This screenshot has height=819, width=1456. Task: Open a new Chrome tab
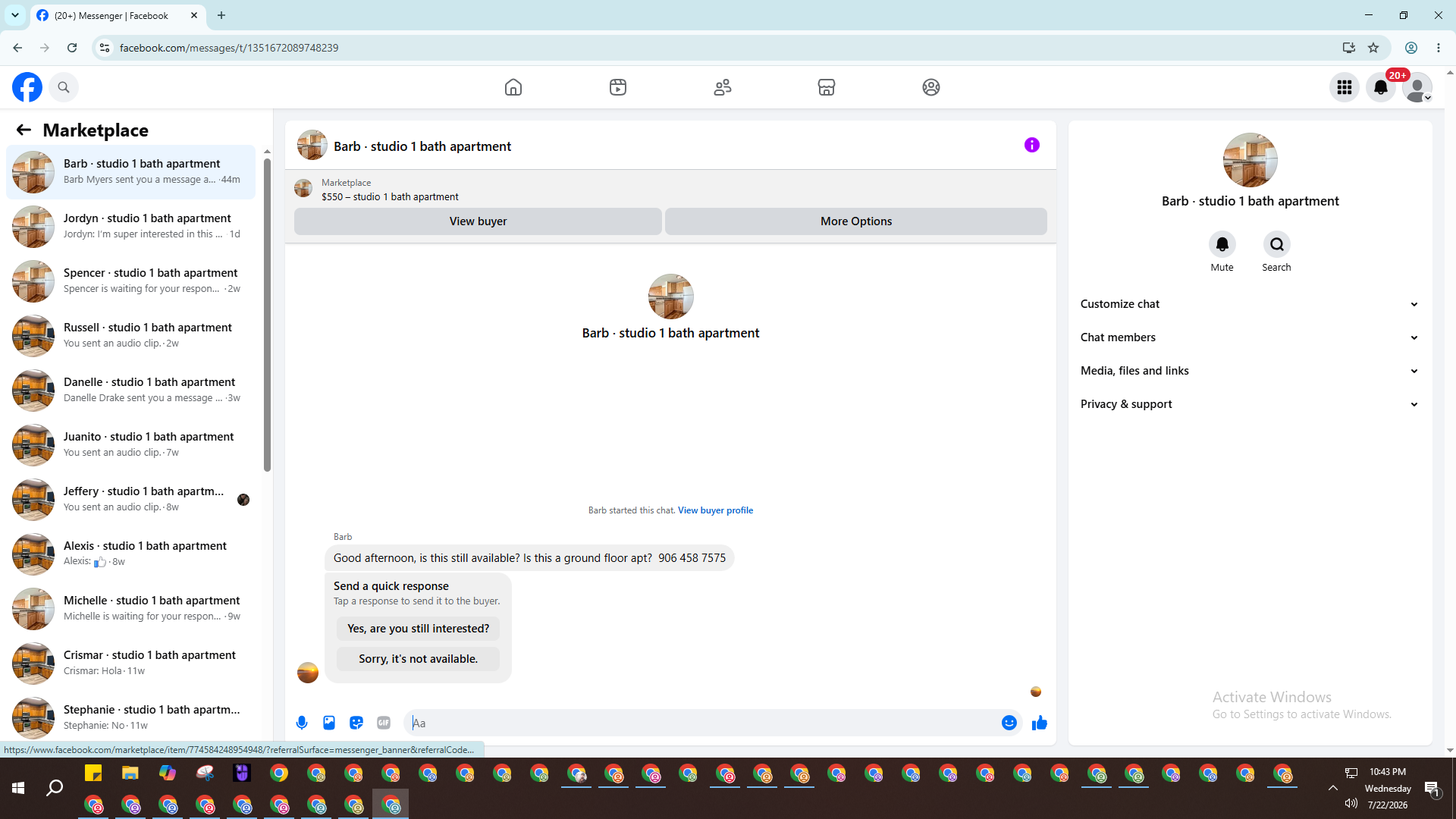pyautogui.click(x=221, y=15)
